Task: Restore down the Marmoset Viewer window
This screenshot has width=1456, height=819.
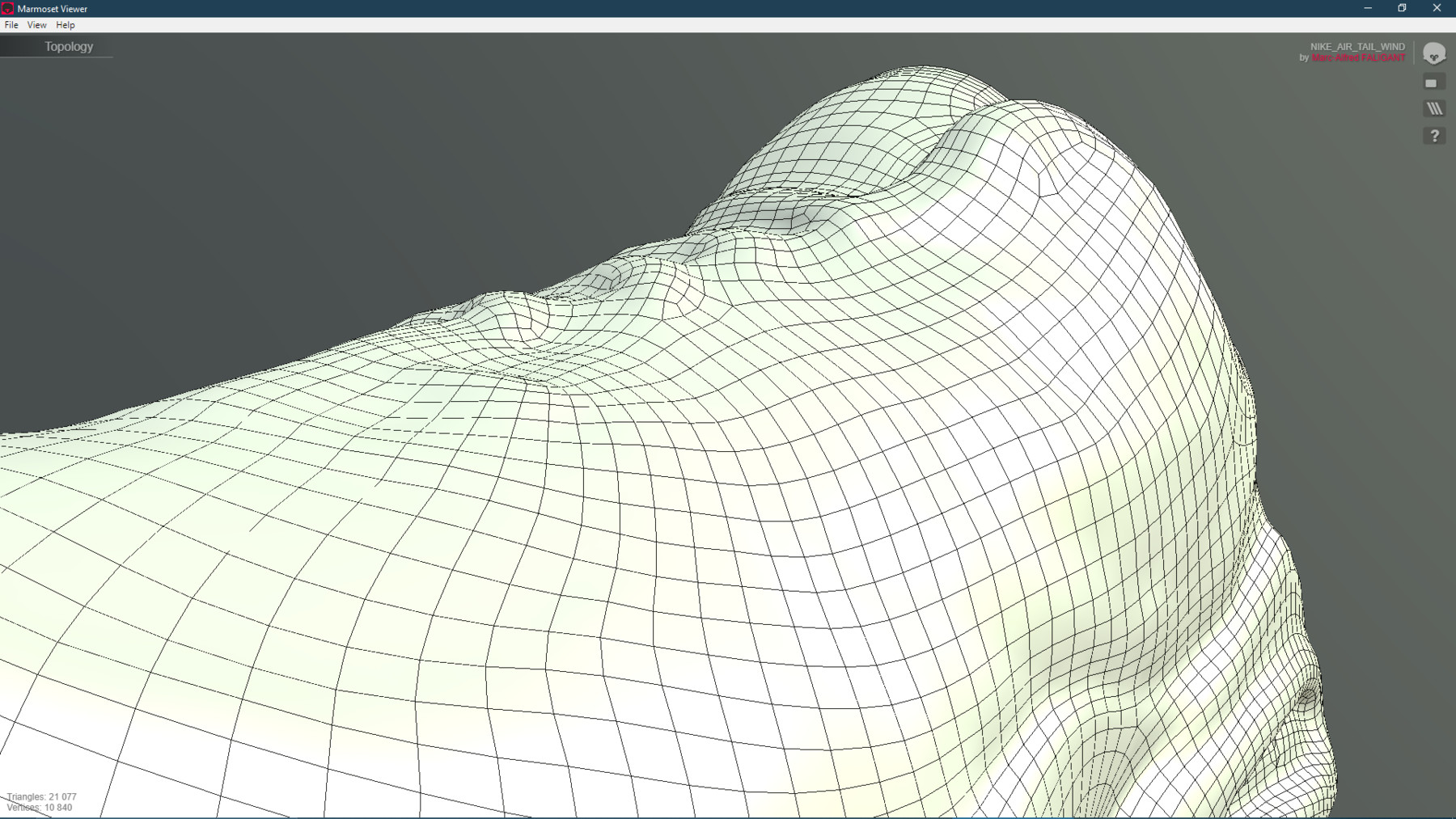Action: pos(1402,8)
